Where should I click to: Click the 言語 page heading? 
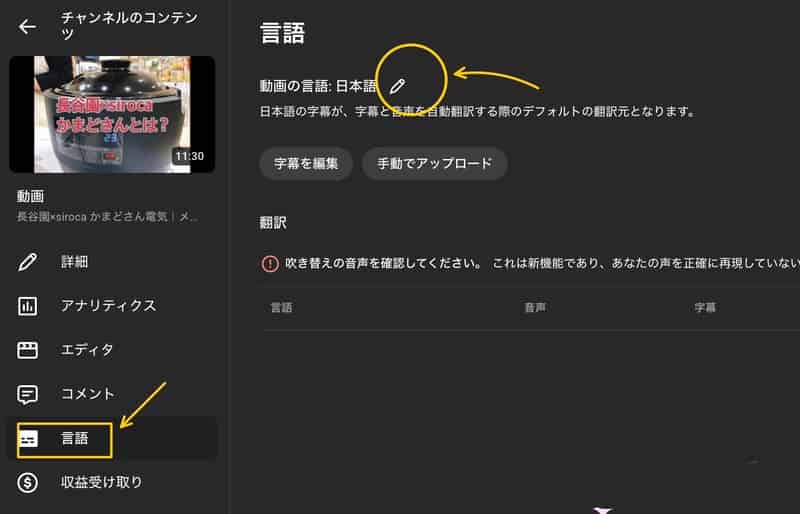282,33
